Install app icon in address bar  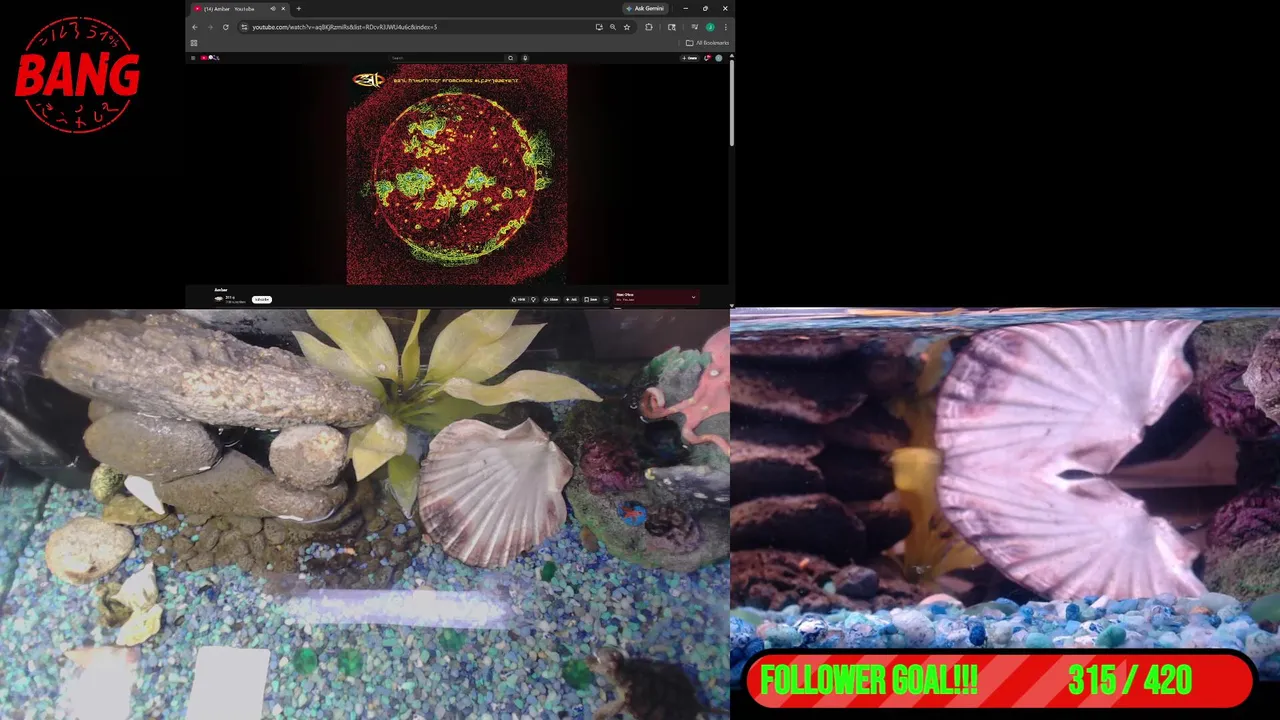pos(599,27)
